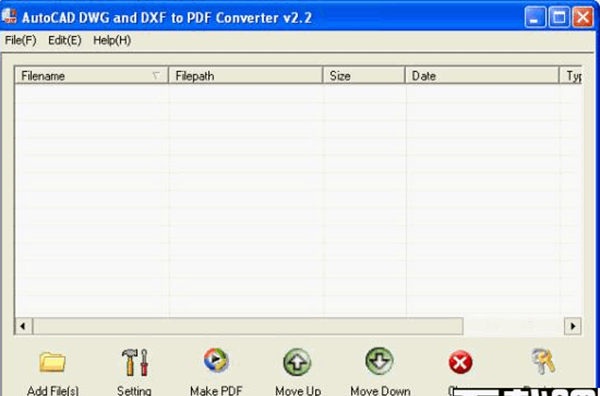This screenshot has width=600, height=396.
Task: Click the sort arrow in Filename header
Action: click(x=156, y=75)
